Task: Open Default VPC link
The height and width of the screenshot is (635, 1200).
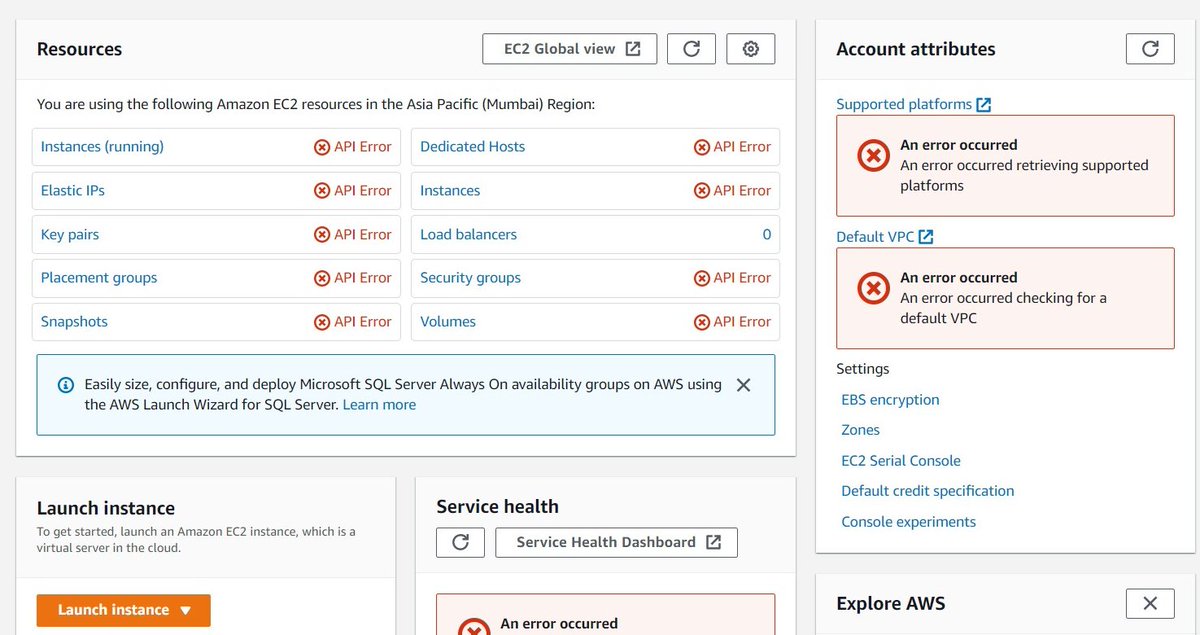Action: [x=884, y=237]
